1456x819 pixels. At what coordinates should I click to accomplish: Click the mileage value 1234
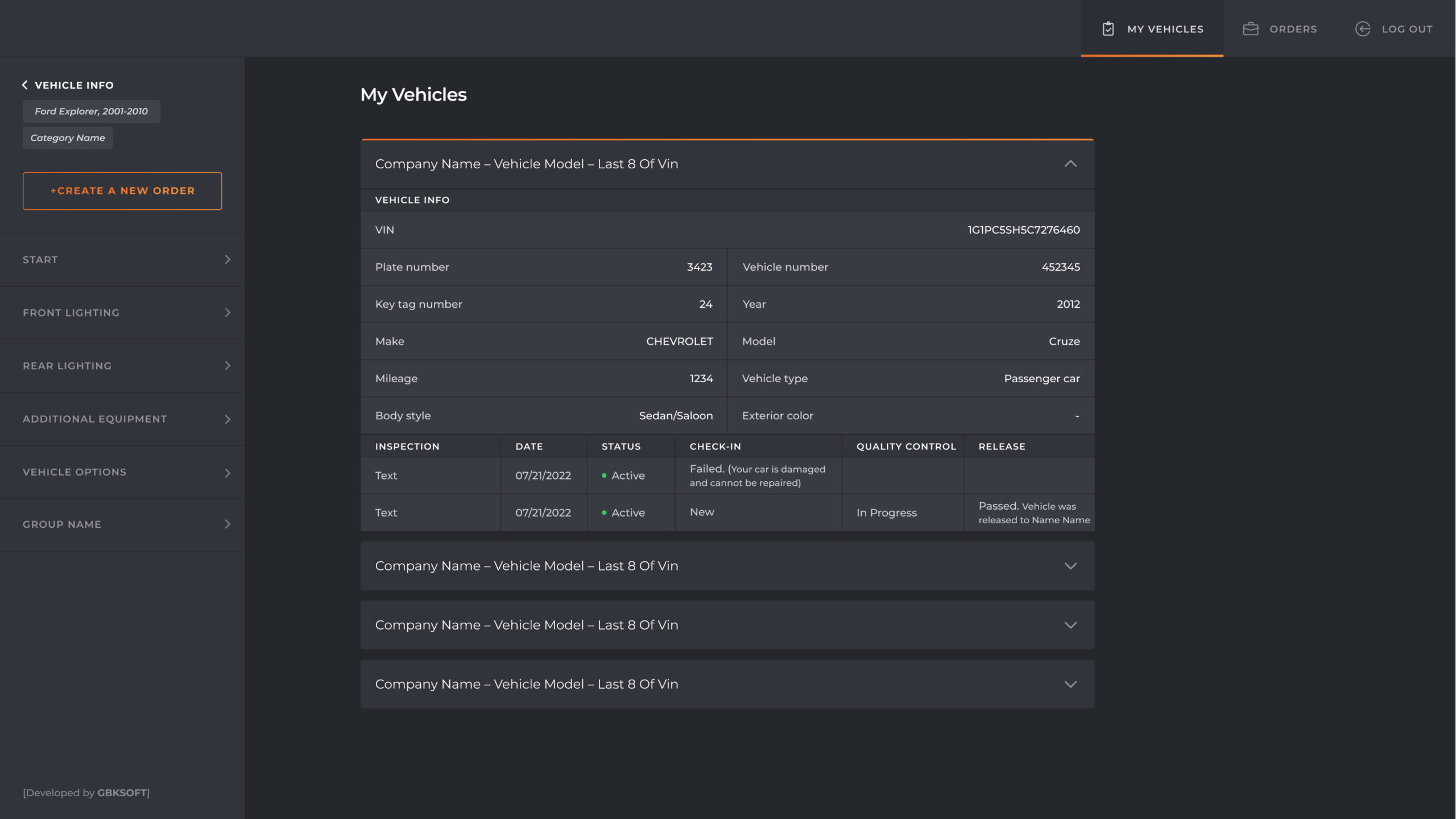(701, 379)
